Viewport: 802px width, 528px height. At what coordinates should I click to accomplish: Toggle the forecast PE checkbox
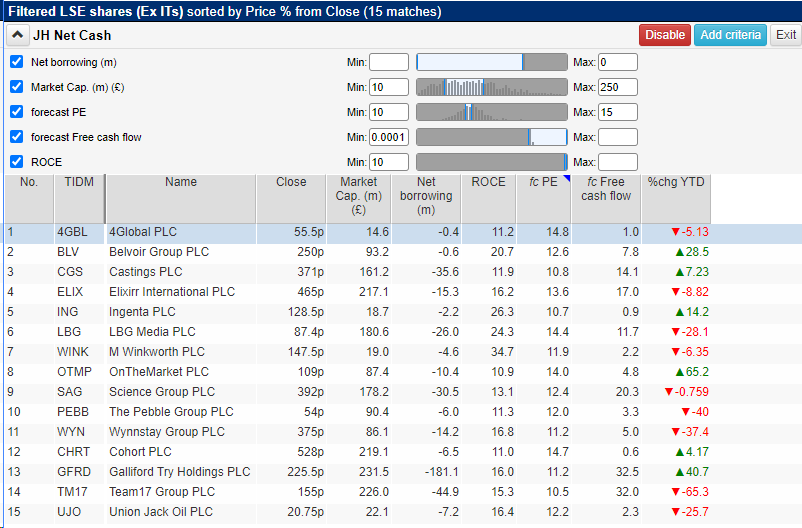(x=16, y=112)
